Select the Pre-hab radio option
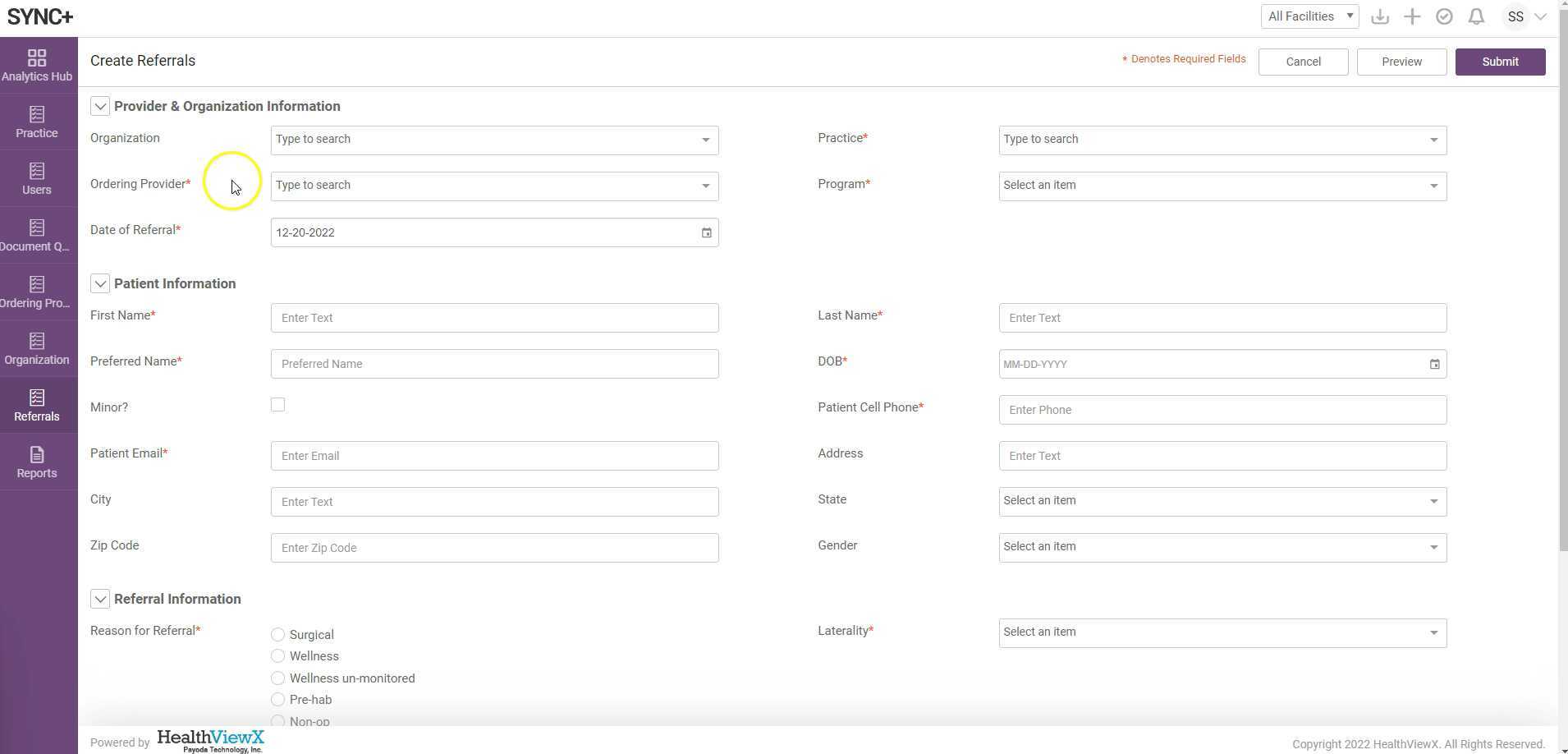The width and height of the screenshot is (1568, 754). pyautogui.click(x=278, y=700)
